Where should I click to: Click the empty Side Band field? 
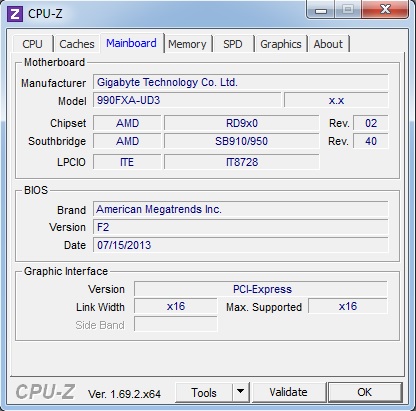pyautogui.click(x=176, y=324)
